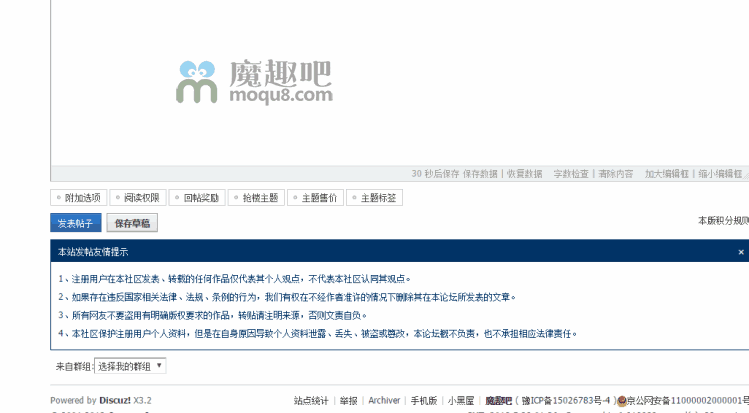Click 缩小编辑框 to shrink editor
The width and height of the screenshot is (749, 413).
(720, 174)
